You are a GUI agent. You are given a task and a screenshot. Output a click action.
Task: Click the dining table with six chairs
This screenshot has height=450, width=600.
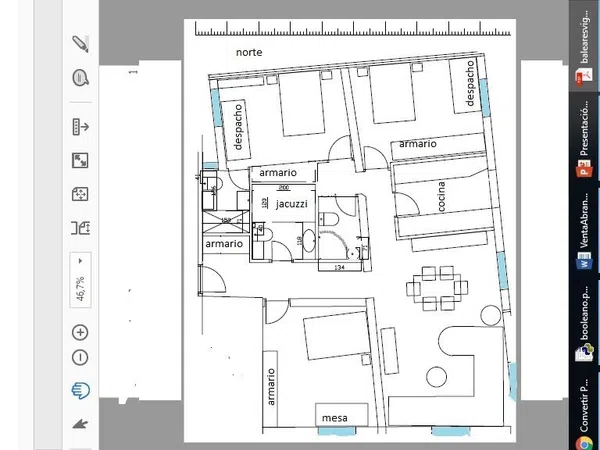(x=437, y=288)
